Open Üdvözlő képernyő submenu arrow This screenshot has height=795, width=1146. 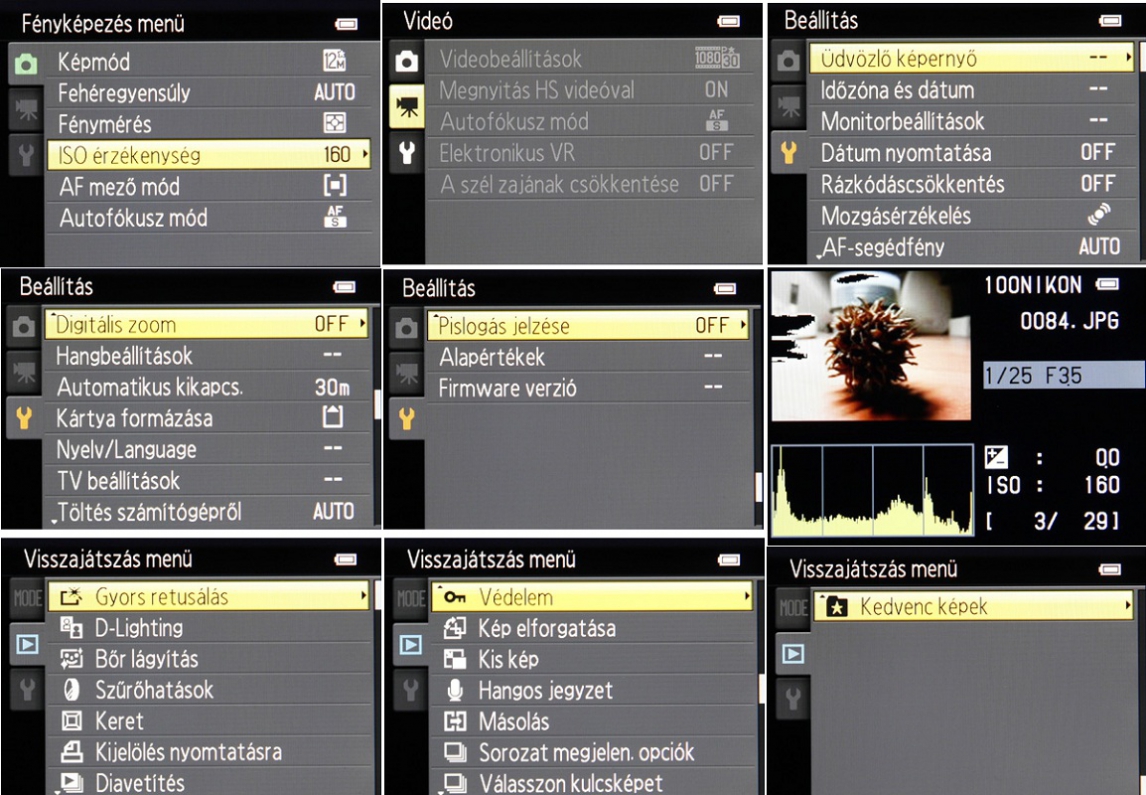tap(1130, 59)
